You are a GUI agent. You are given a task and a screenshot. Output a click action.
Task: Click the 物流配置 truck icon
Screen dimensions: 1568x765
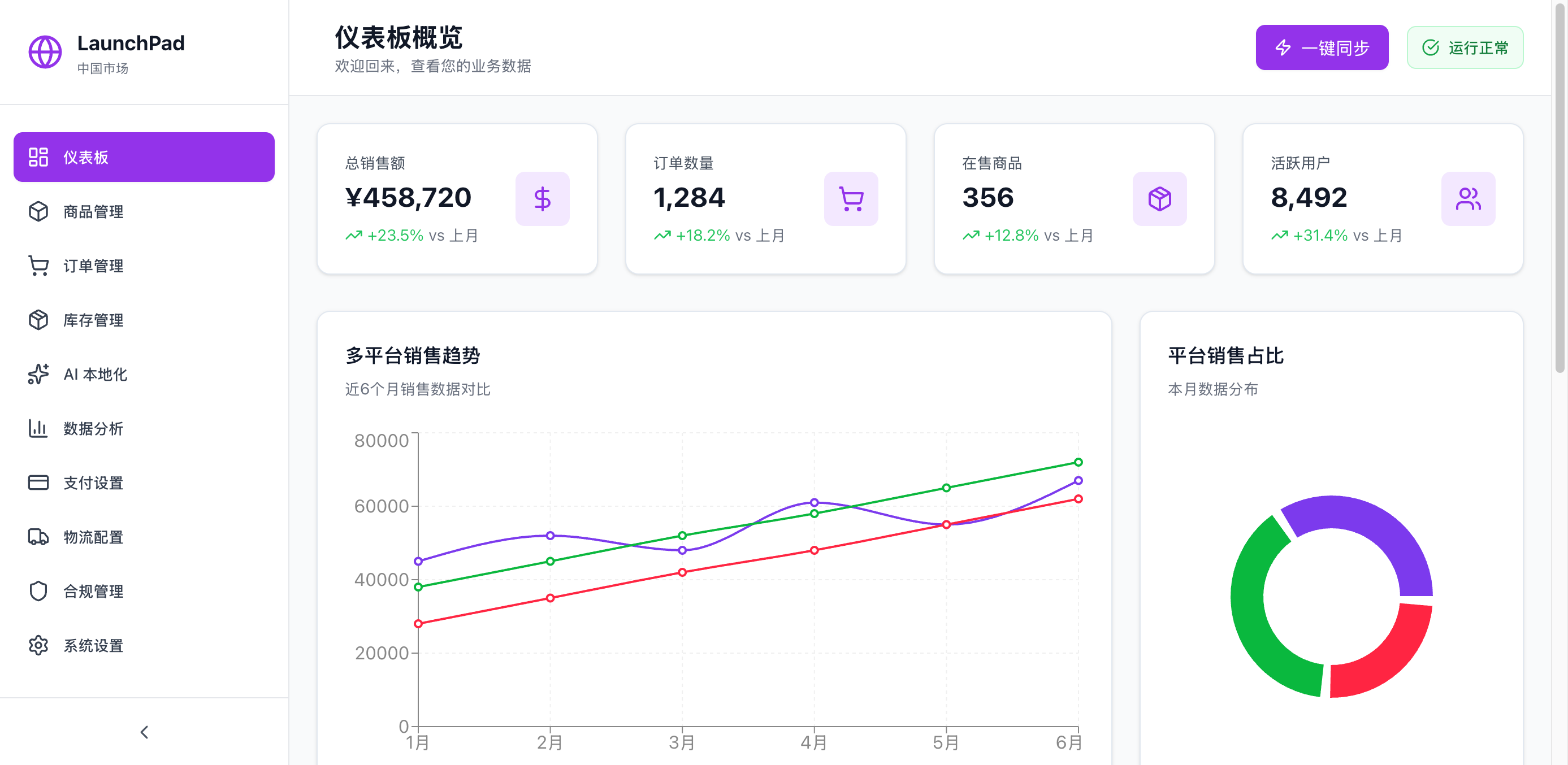click(38, 537)
